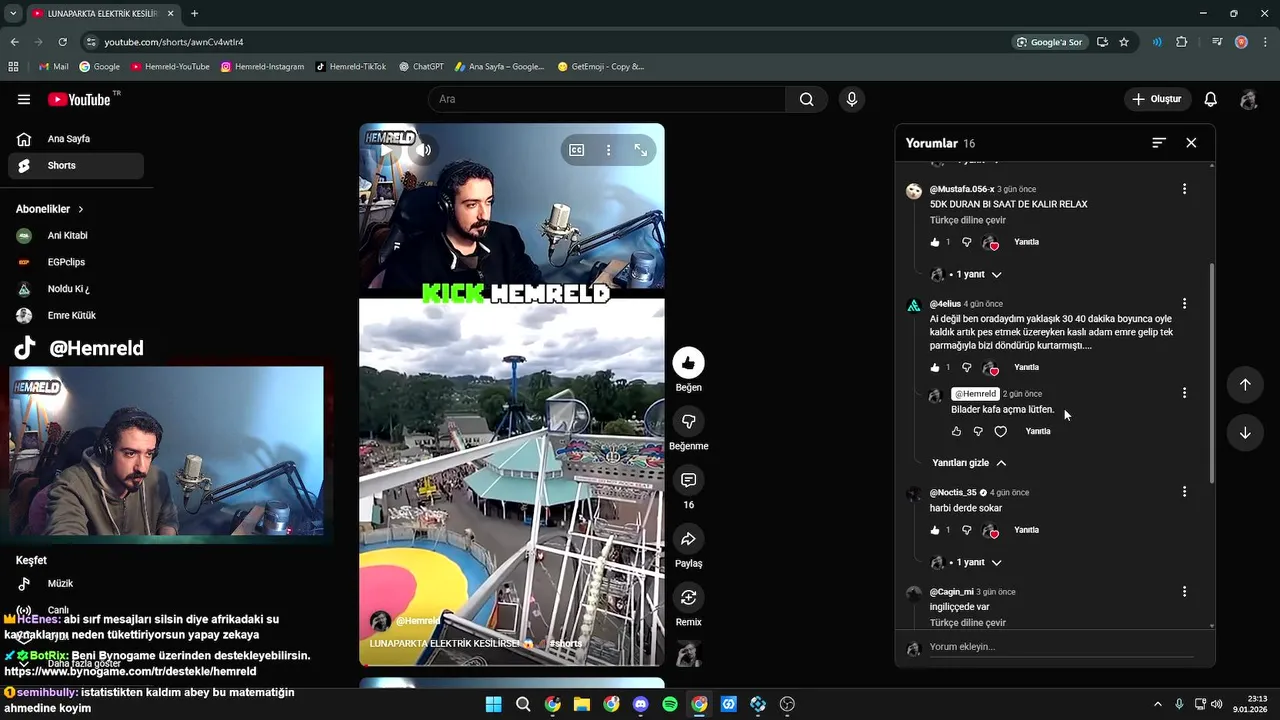Viewport: 1280px width, 720px height.
Task: Open @Hemreld channel link on Short
Action: (418, 621)
